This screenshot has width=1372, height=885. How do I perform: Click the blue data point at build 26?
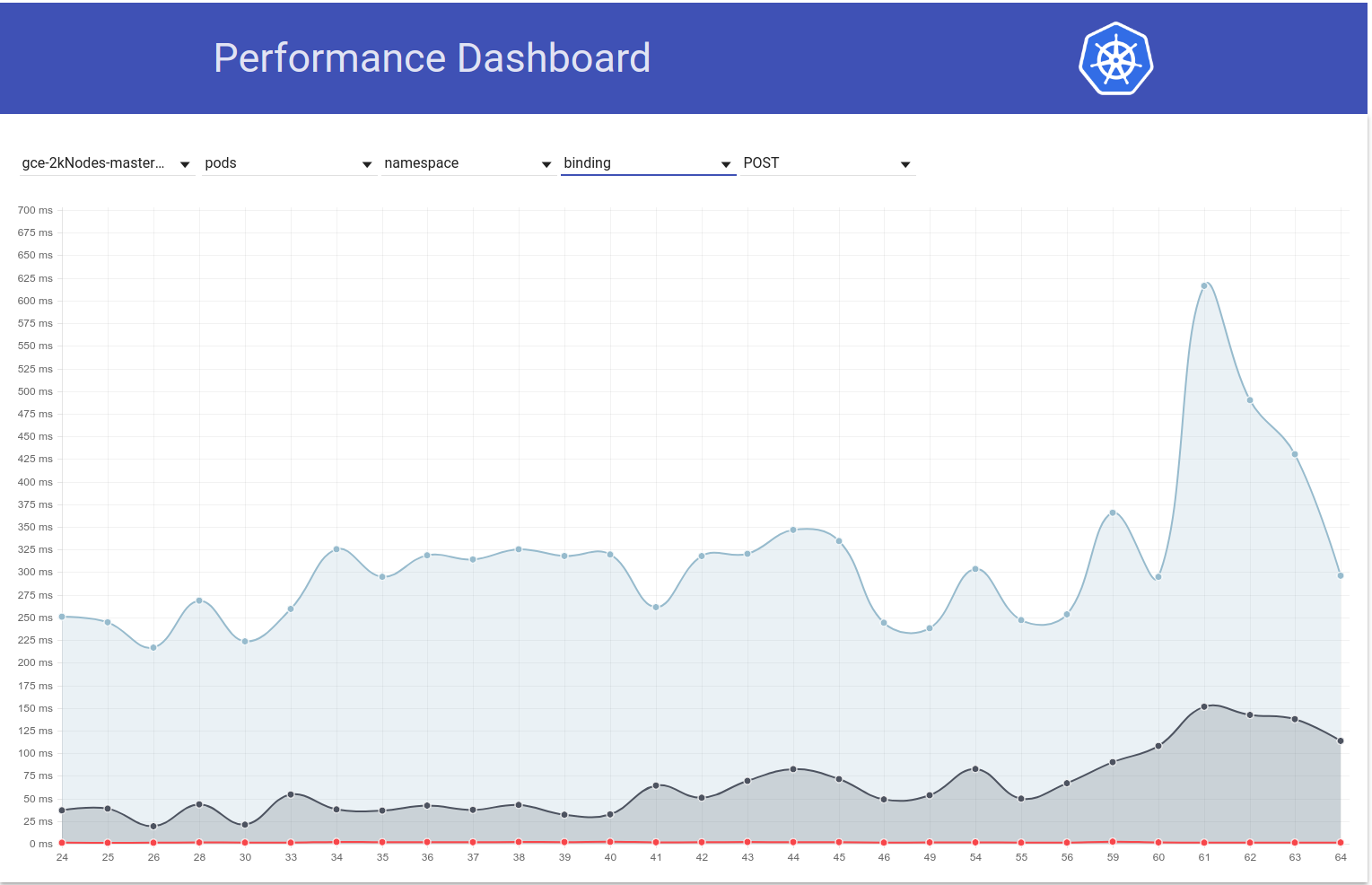pyautogui.click(x=153, y=647)
